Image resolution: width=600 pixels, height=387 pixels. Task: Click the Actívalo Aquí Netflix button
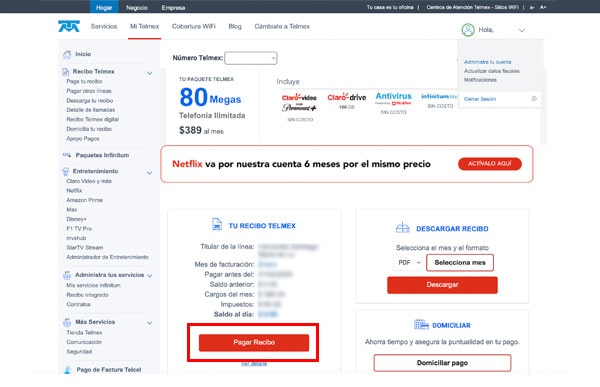coord(490,164)
